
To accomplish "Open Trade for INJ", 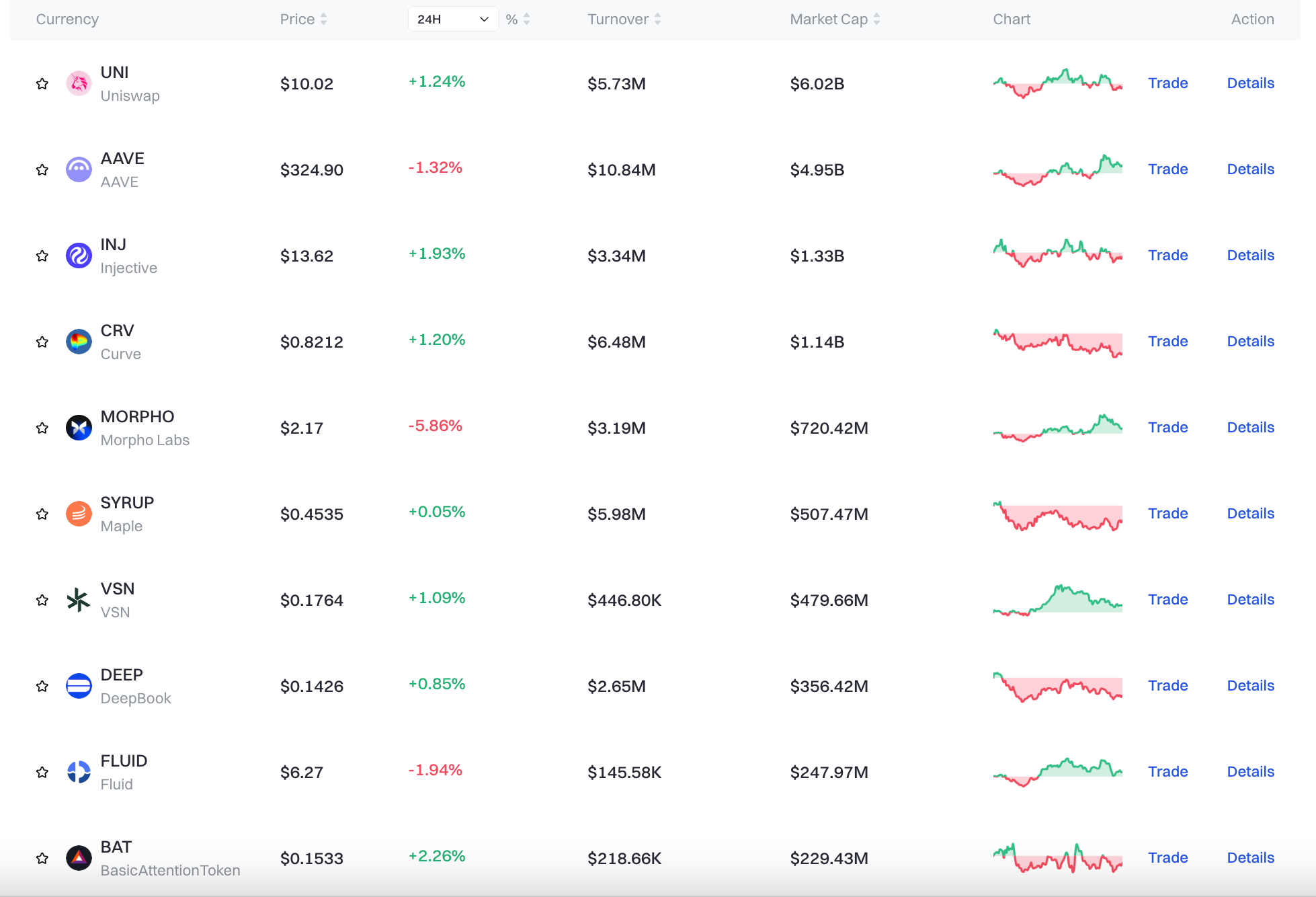I will (1167, 256).
